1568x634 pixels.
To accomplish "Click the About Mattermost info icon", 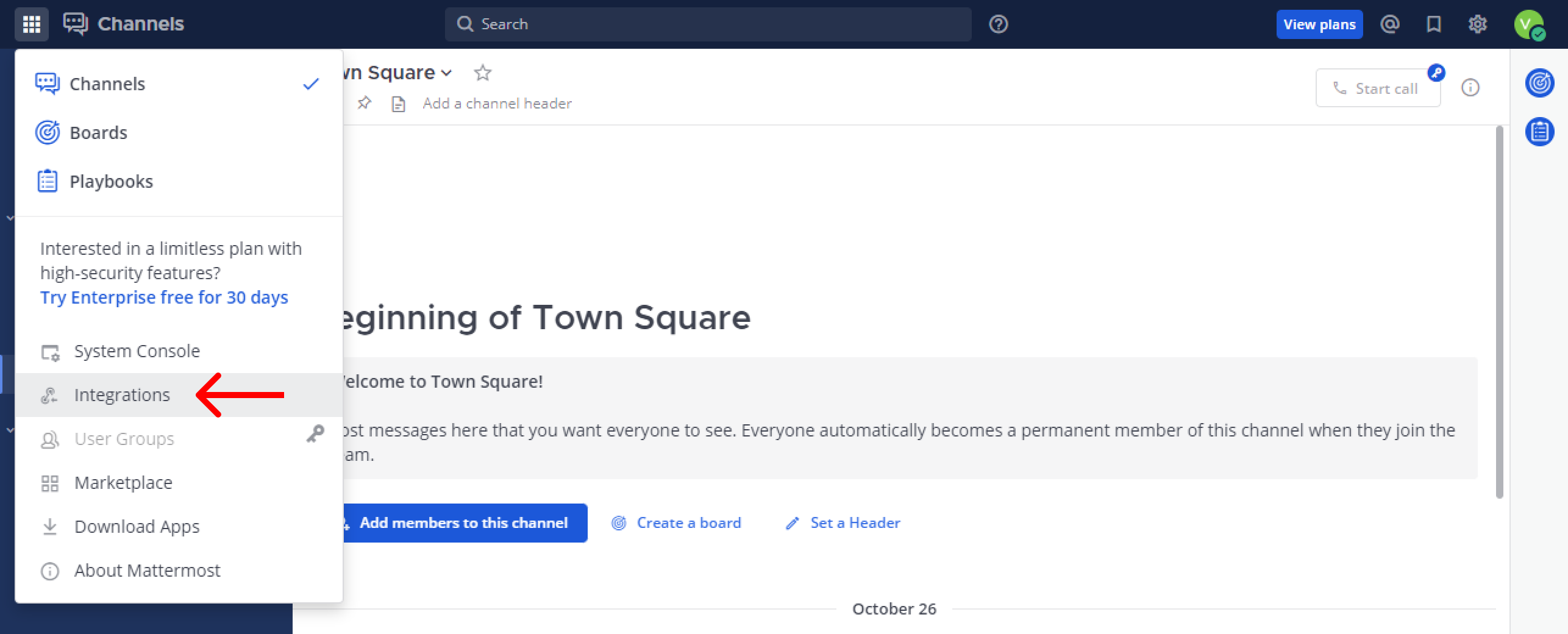I will (49, 571).
